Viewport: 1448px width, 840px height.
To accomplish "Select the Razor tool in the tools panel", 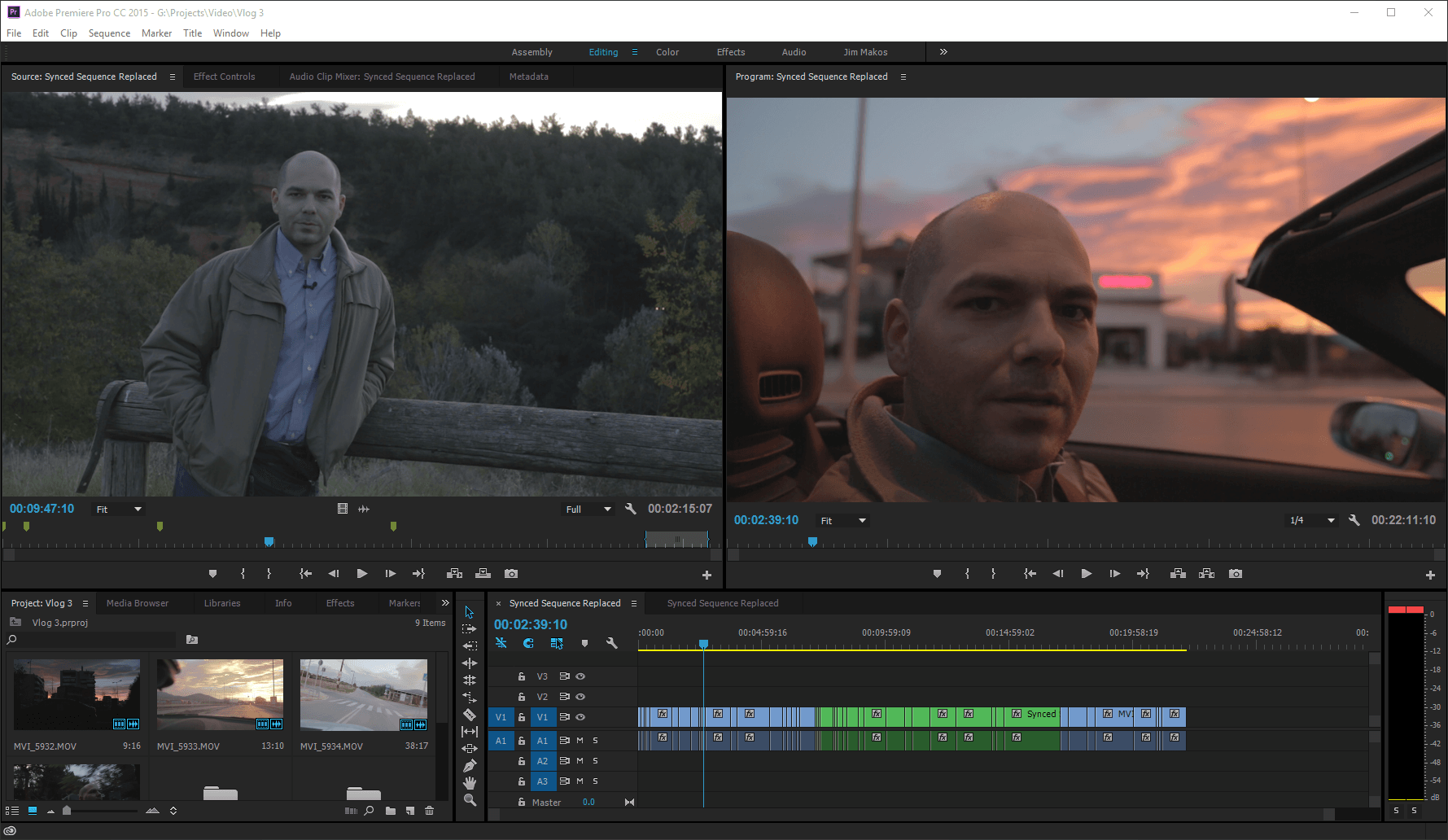I will (x=470, y=715).
